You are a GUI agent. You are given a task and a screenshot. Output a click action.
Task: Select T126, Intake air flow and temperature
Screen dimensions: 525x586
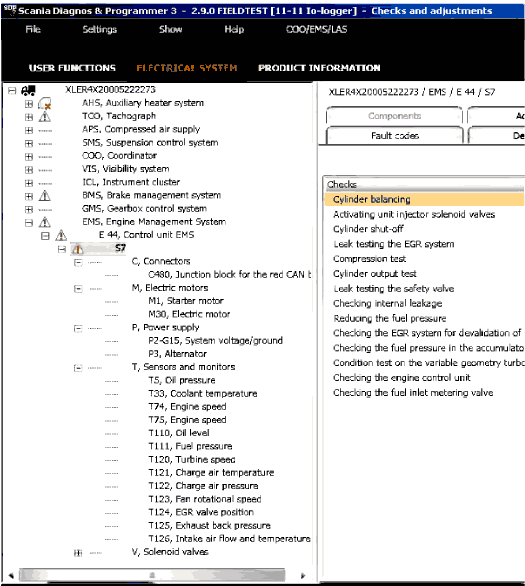point(229,539)
